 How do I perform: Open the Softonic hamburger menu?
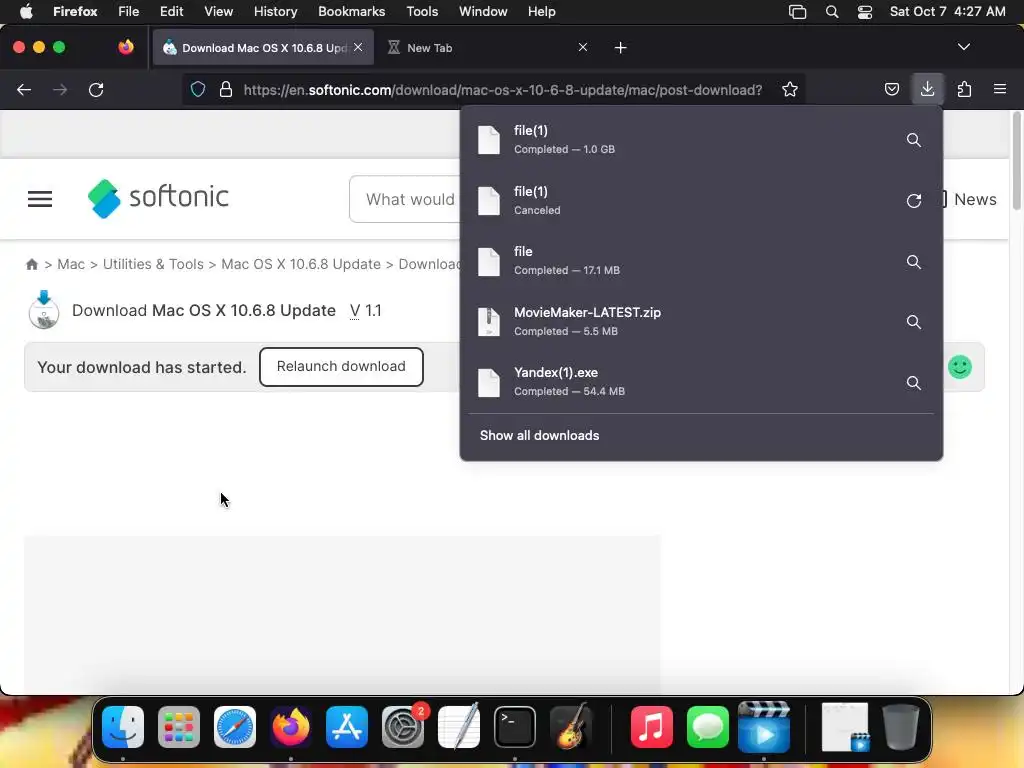tap(40, 199)
